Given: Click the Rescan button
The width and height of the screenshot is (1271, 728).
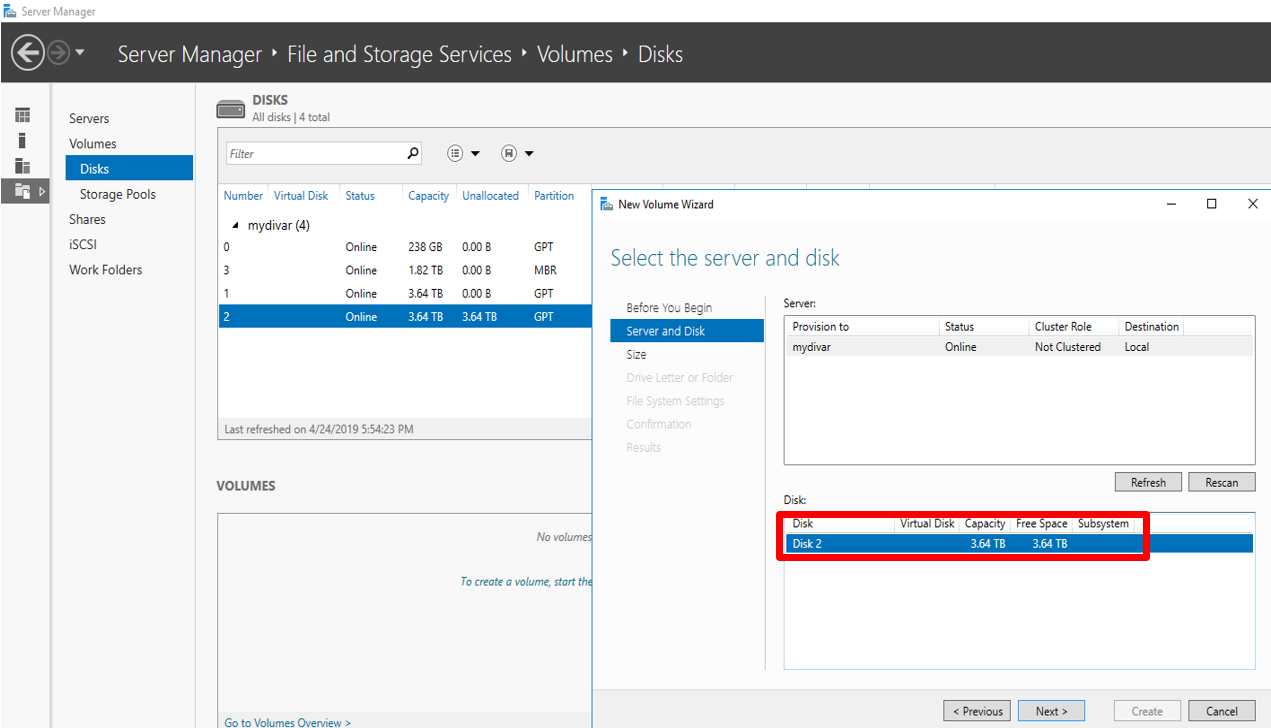Looking at the screenshot, I should coord(1221,482).
